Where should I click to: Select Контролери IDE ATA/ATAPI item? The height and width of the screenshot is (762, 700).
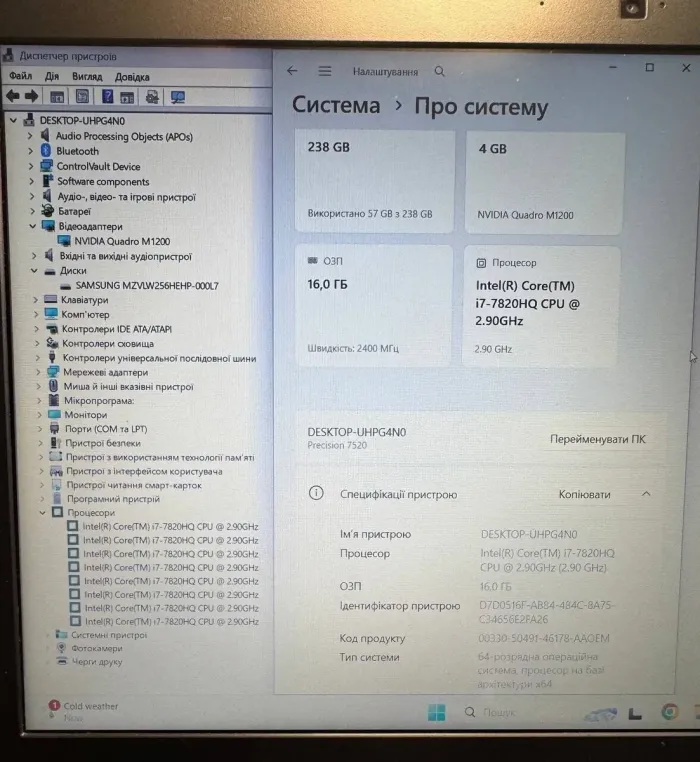[x=117, y=329]
